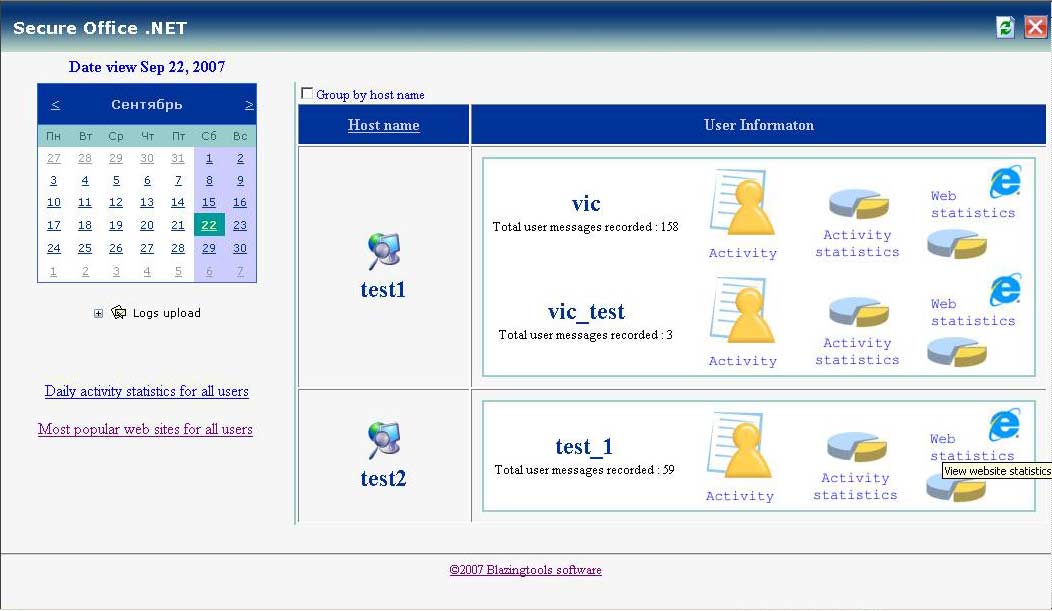Sort by Host name column header
Viewport: 1052px width, 611px height.
coord(383,125)
